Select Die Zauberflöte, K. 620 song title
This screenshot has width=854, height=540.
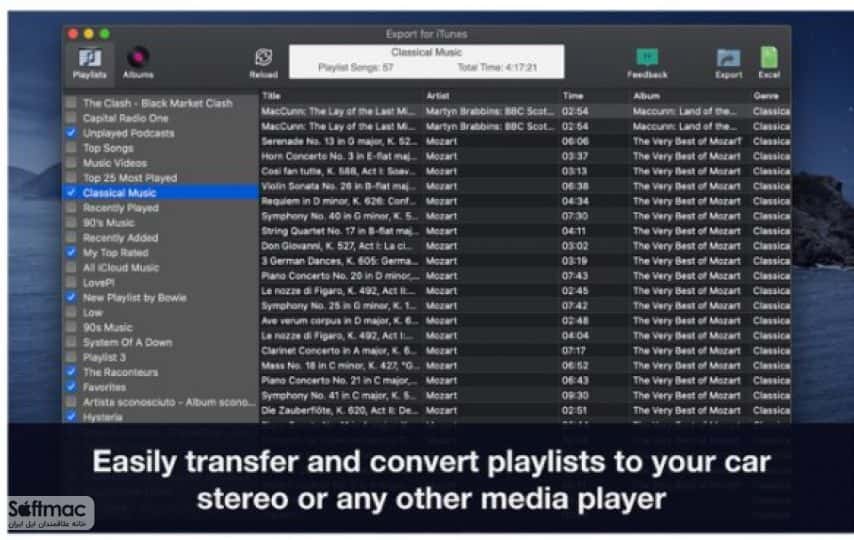(339, 410)
